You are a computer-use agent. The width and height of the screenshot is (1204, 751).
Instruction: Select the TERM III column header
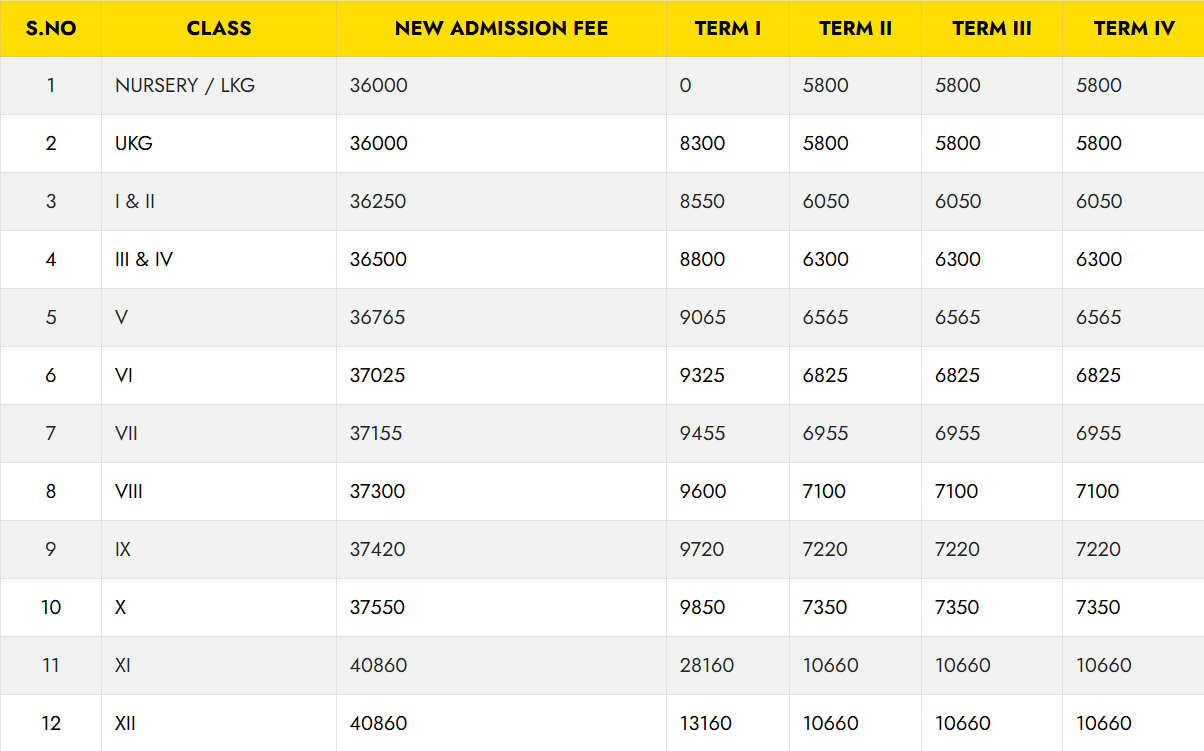click(991, 29)
